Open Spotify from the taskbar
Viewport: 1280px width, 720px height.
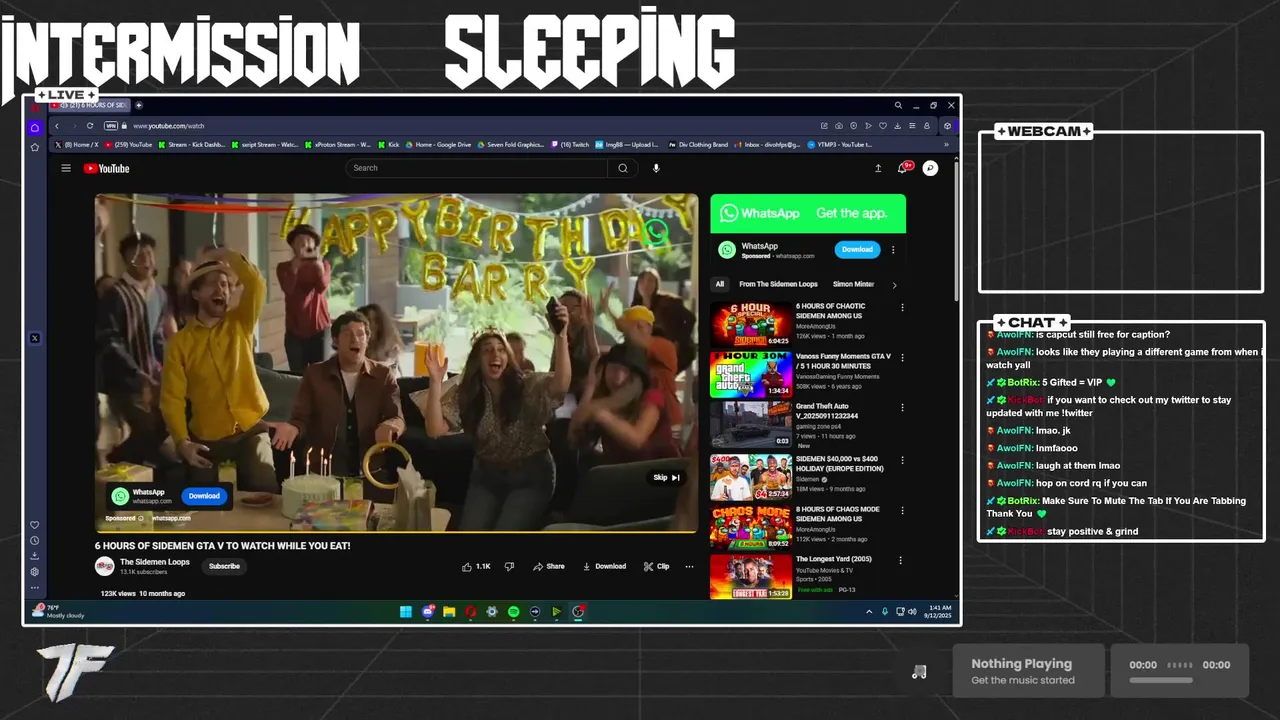coord(513,611)
